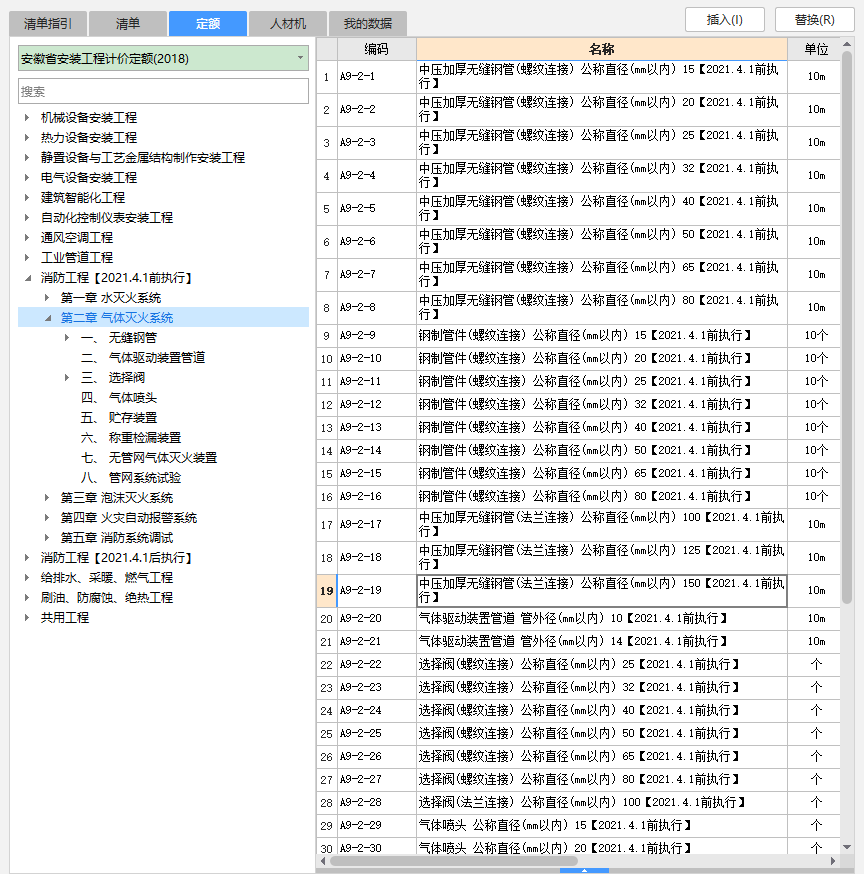Collapse the 第二章 气体灭火系统 node

pyautogui.click(x=47, y=318)
